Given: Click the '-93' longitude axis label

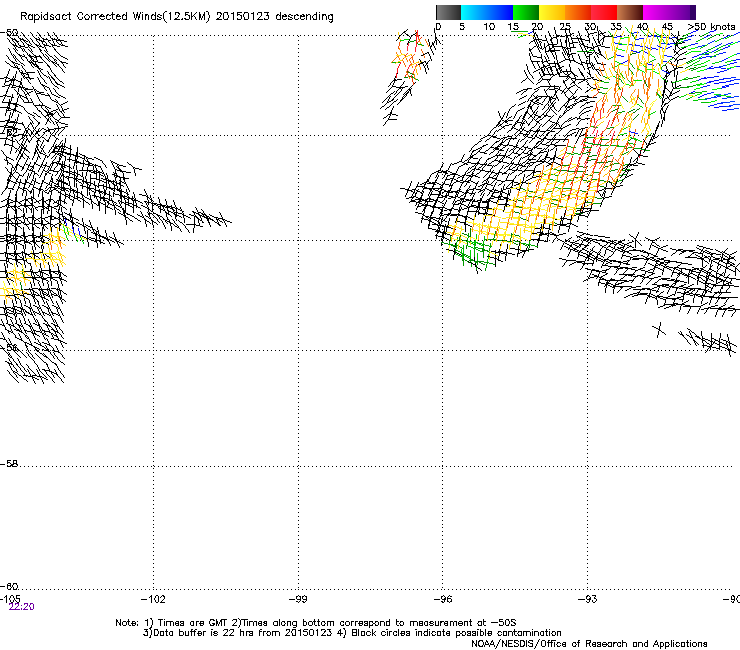Looking at the screenshot, I should coord(588,599).
